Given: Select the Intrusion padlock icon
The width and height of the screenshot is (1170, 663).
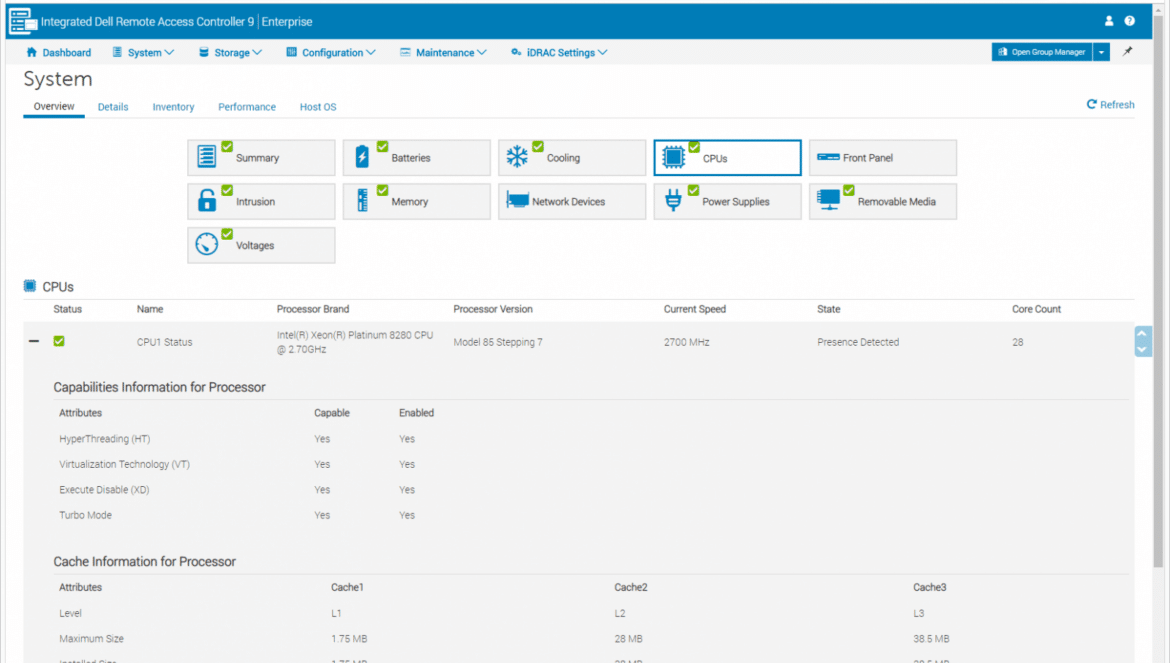Looking at the screenshot, I should coord(207,201).
